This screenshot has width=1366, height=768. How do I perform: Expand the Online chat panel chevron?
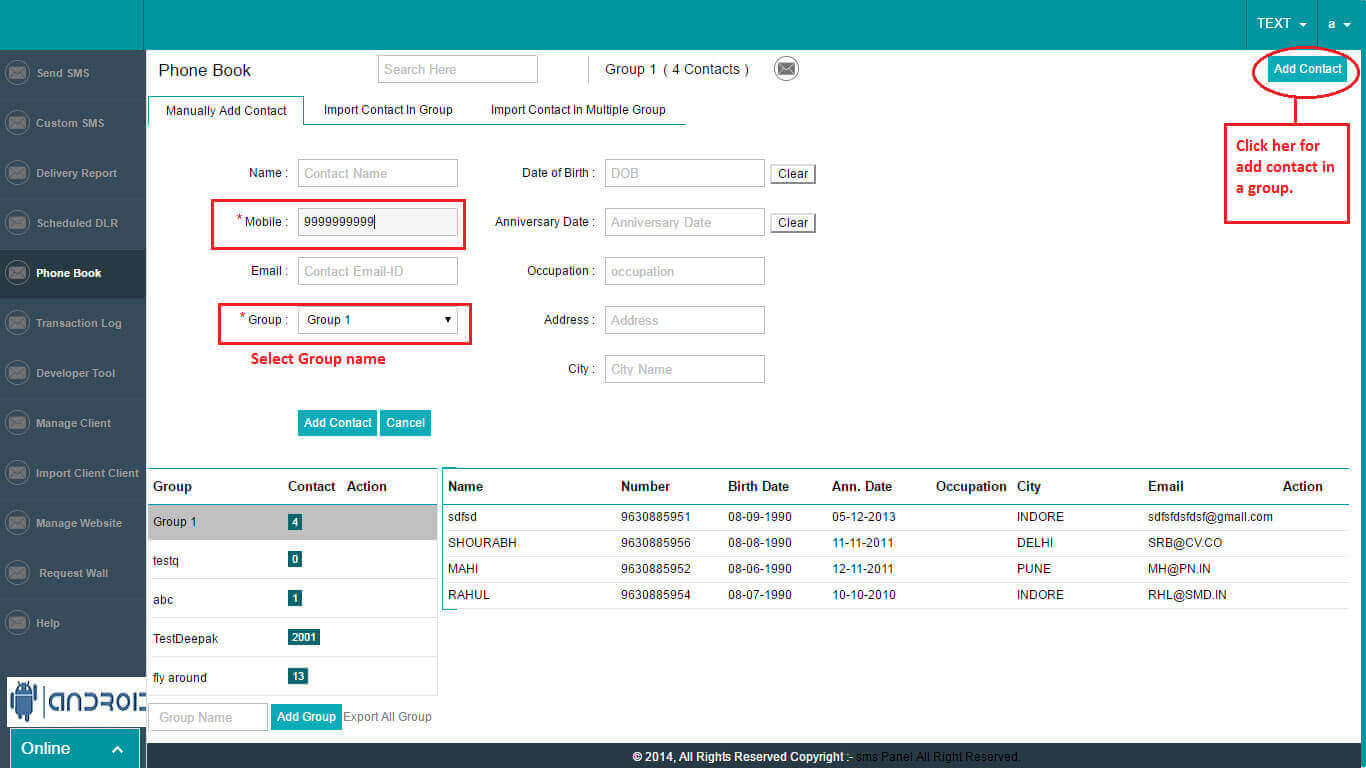pyautogui.click(x=117, y=749)
